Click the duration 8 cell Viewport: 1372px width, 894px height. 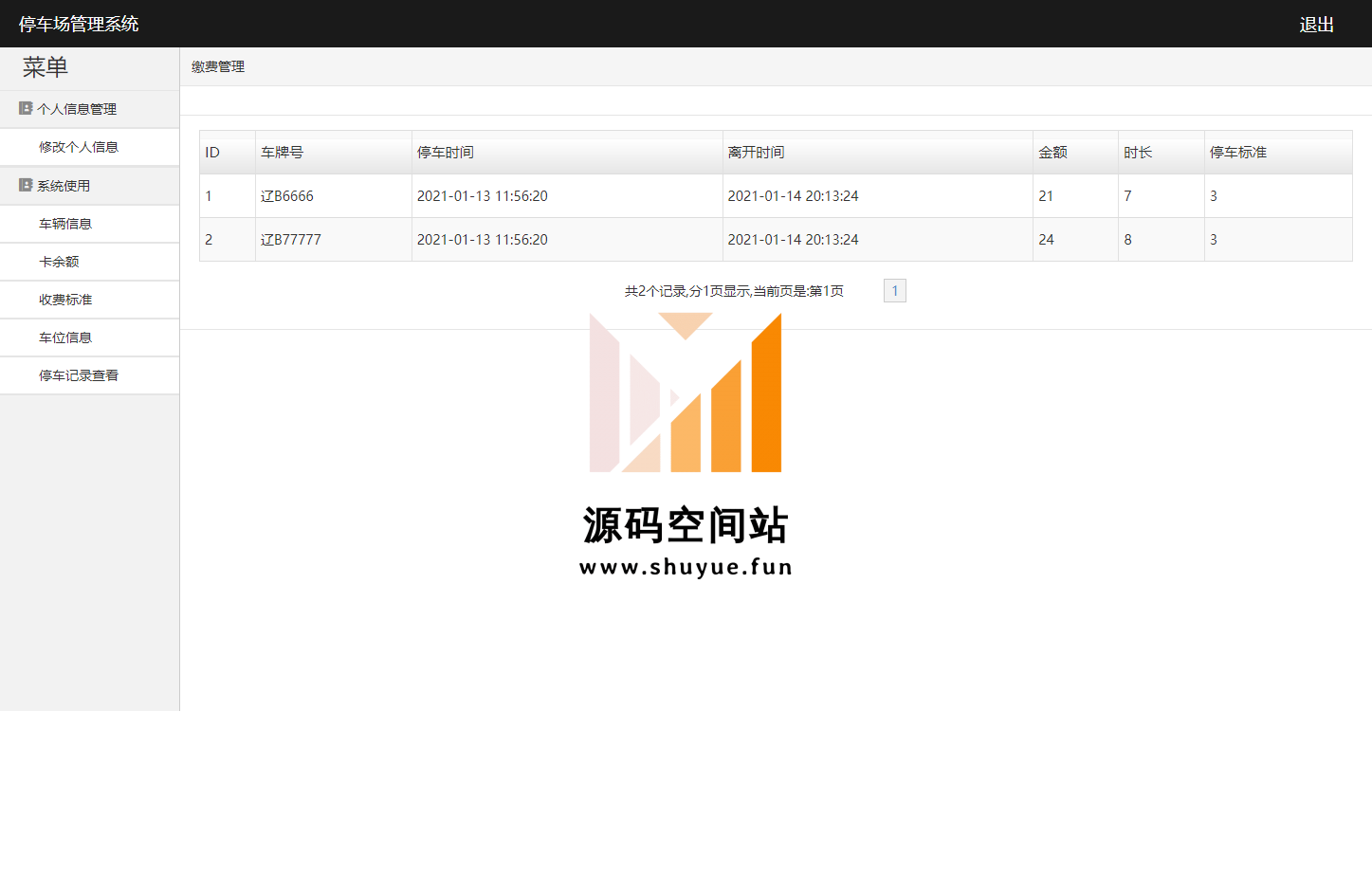1162,240
